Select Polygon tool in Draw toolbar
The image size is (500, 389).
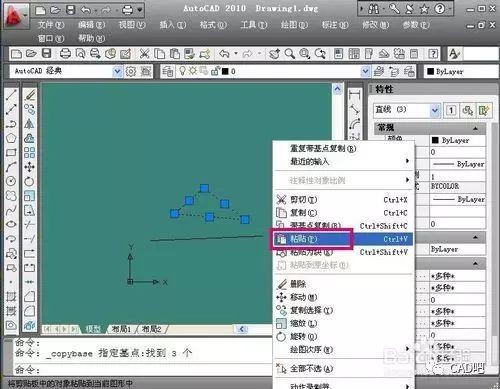tap(11, 138)
